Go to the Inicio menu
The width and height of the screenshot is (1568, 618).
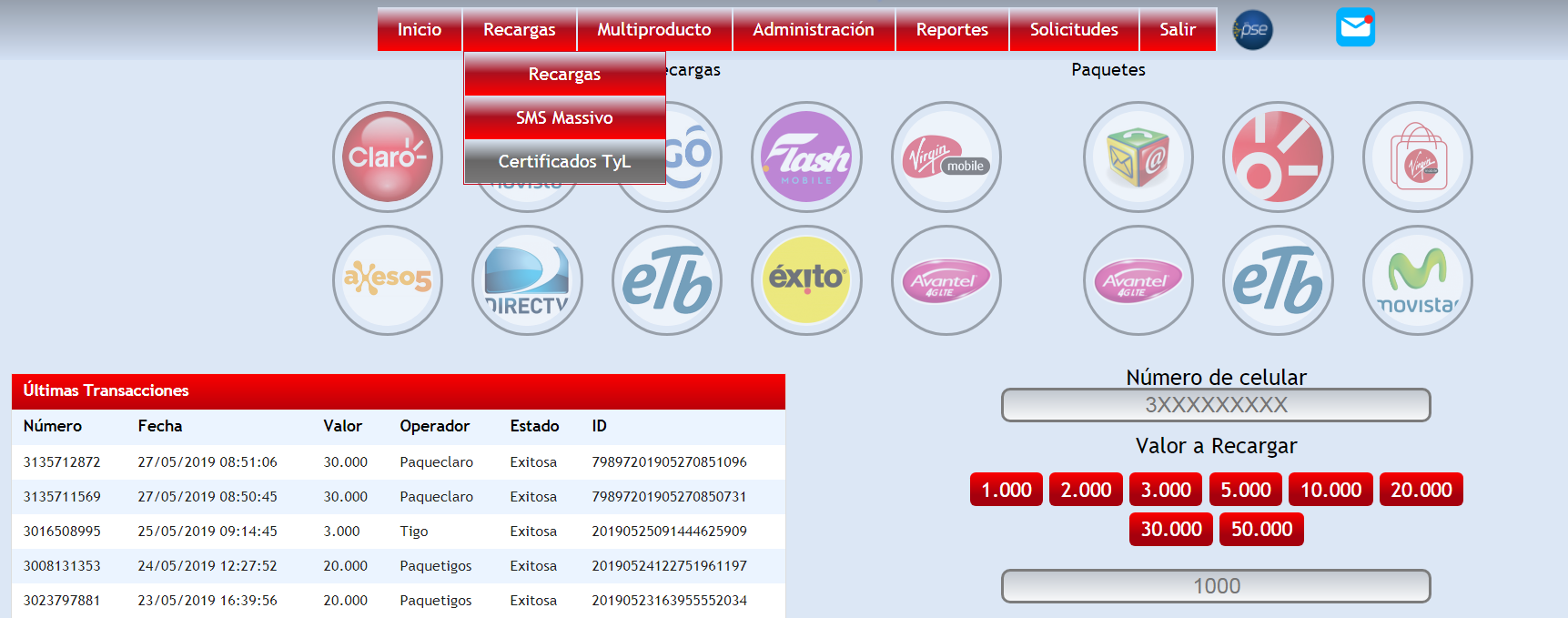pyautogui.click(x=420, y=29)
